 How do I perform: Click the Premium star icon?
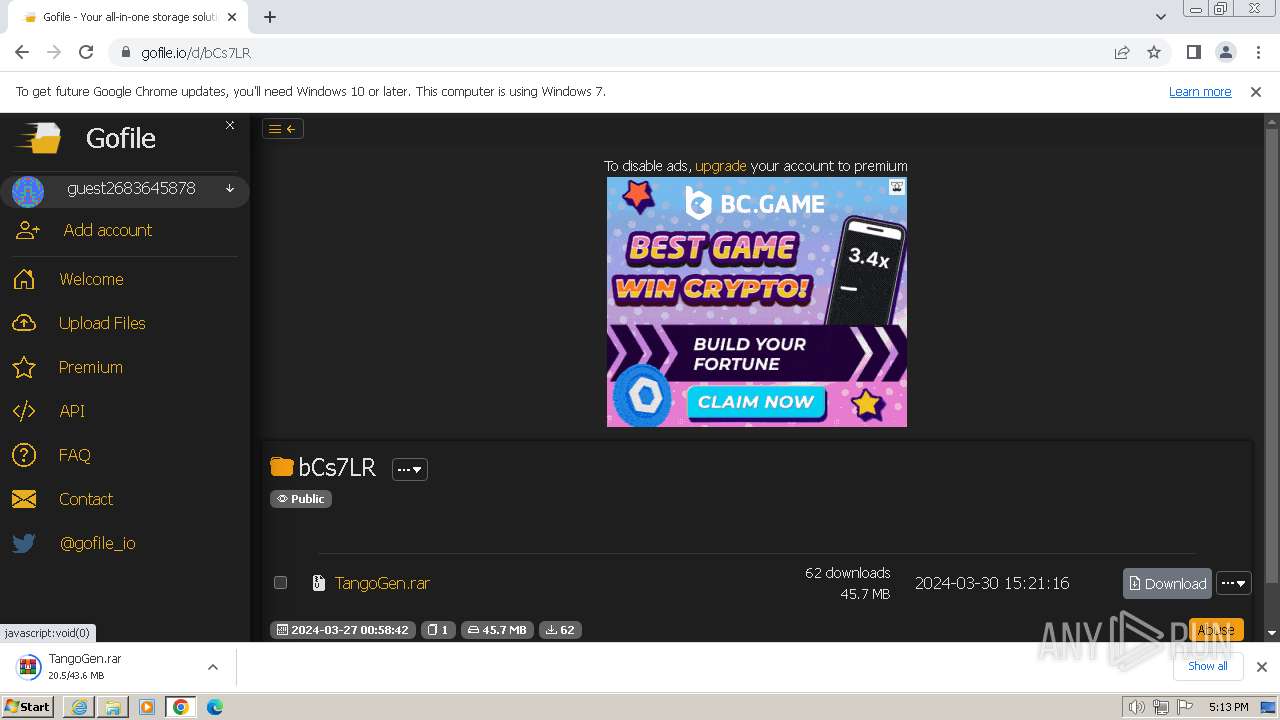(24, 367)
